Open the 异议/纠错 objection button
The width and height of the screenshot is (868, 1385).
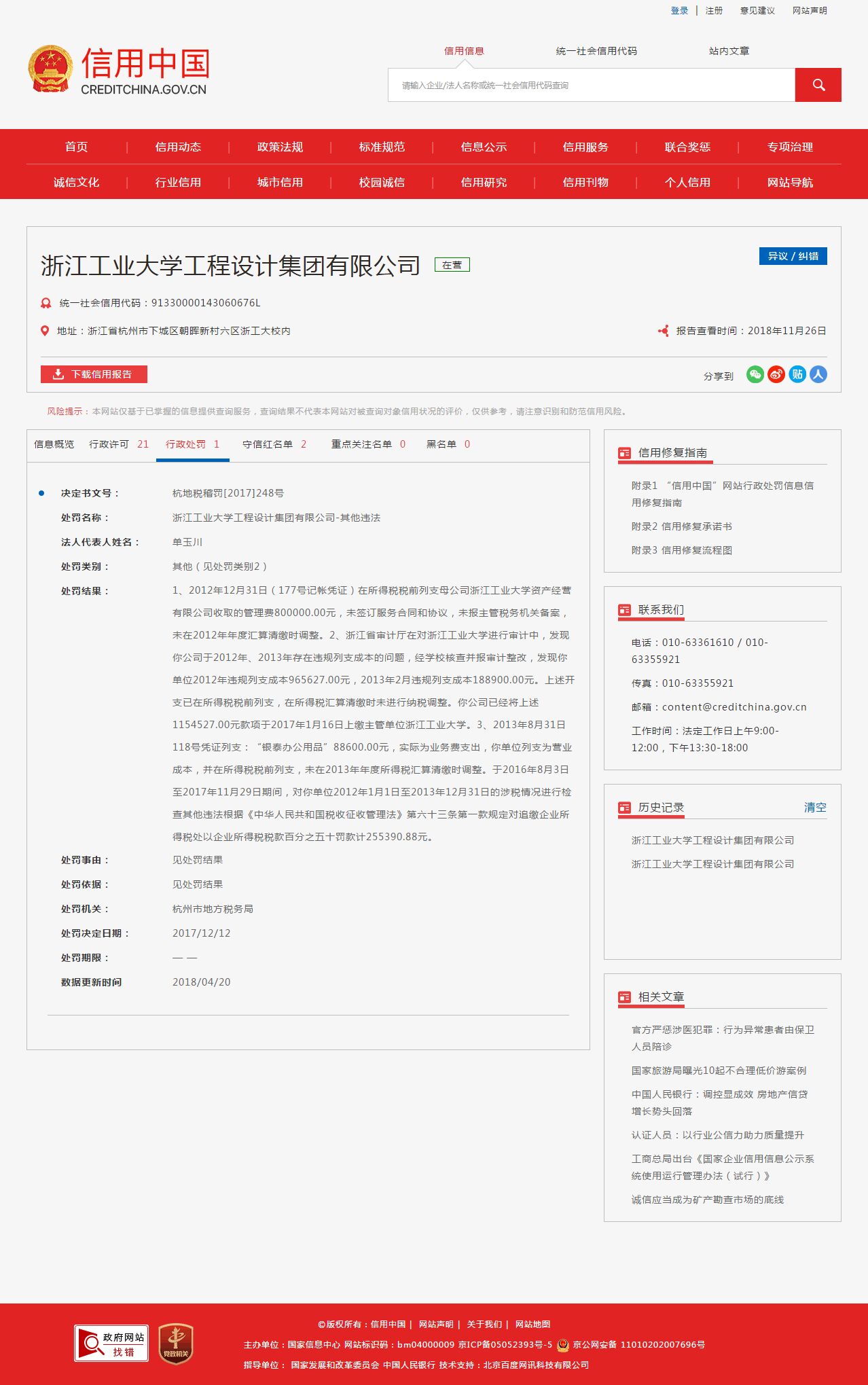(x=793, y=256)
